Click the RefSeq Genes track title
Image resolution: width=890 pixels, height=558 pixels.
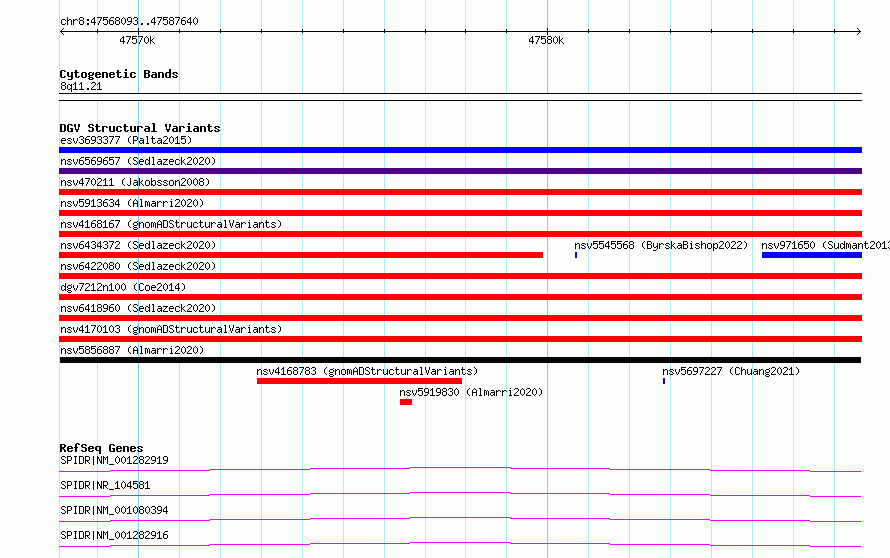101,448
